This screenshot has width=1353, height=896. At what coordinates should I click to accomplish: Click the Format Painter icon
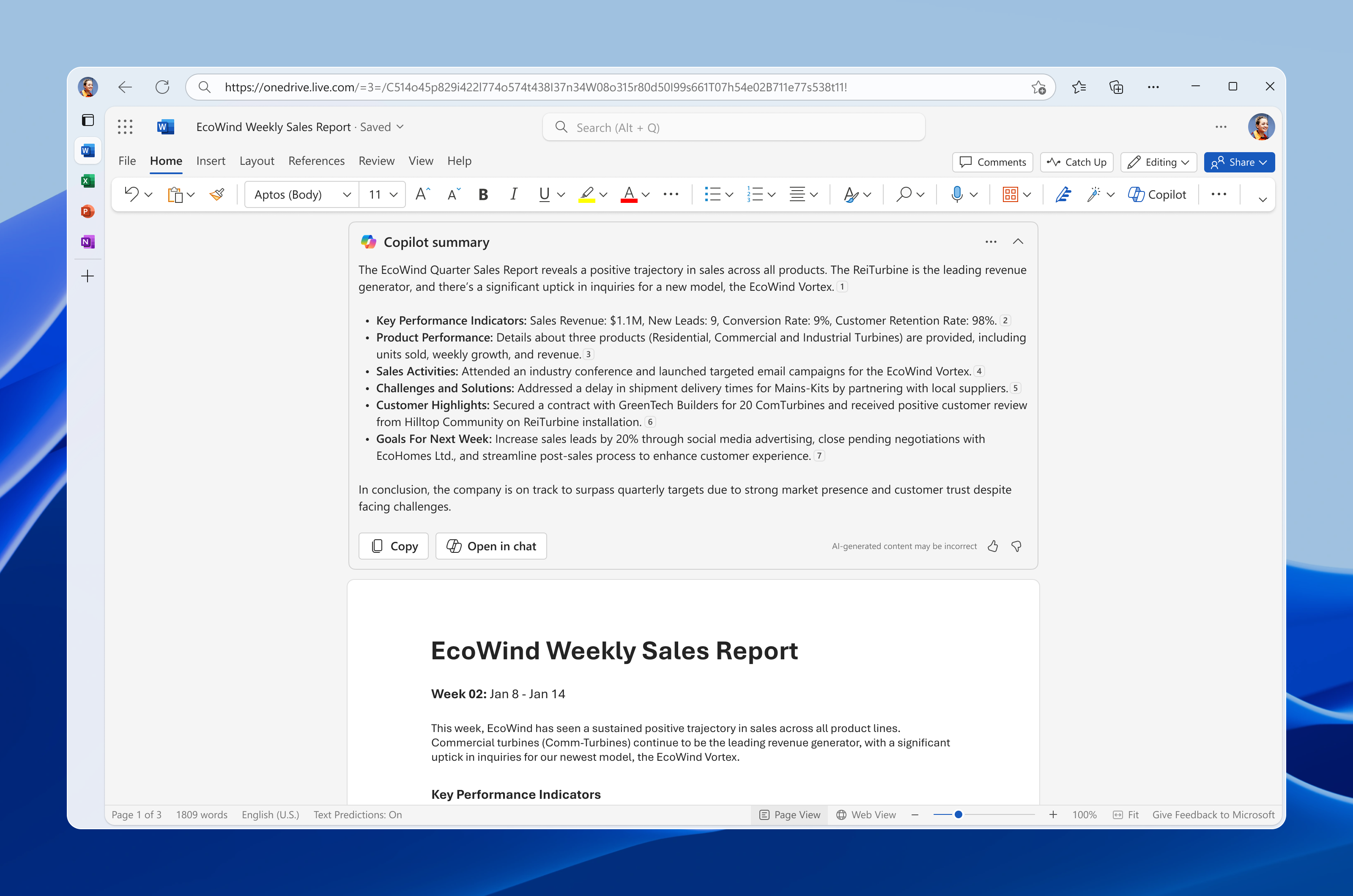(217, 195)
